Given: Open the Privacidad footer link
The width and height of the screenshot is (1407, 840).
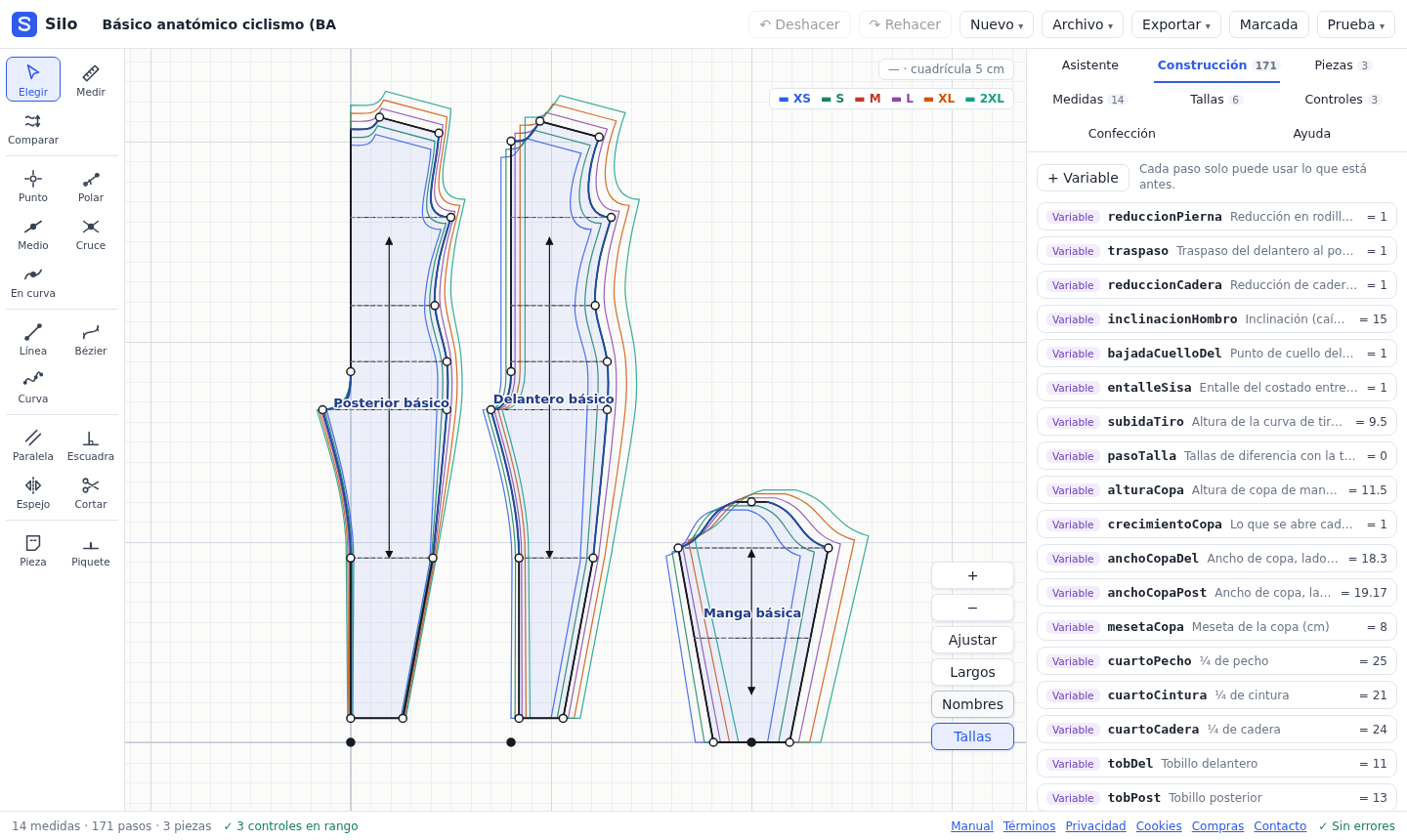Looking at the screenshot, I should (x=1095, y=826).
